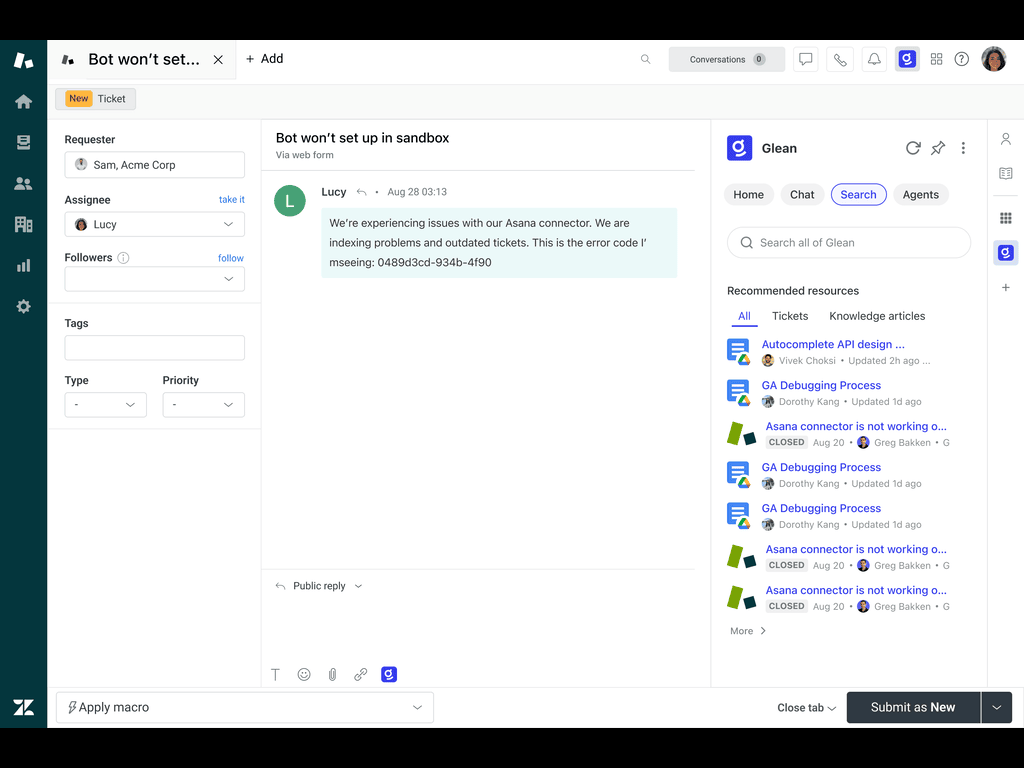This screenshot has height=768, width=1024.
Task: Attach a file to the reply
Action: 332,675
